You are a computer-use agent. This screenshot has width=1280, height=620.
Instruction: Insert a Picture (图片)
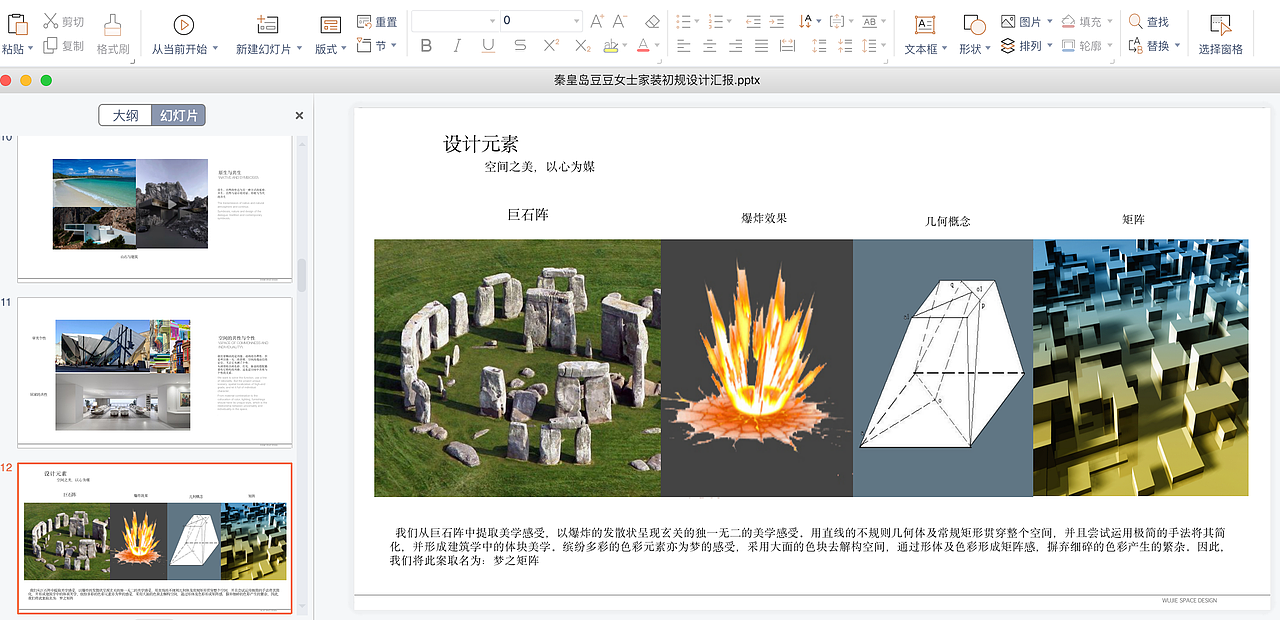1025,21
